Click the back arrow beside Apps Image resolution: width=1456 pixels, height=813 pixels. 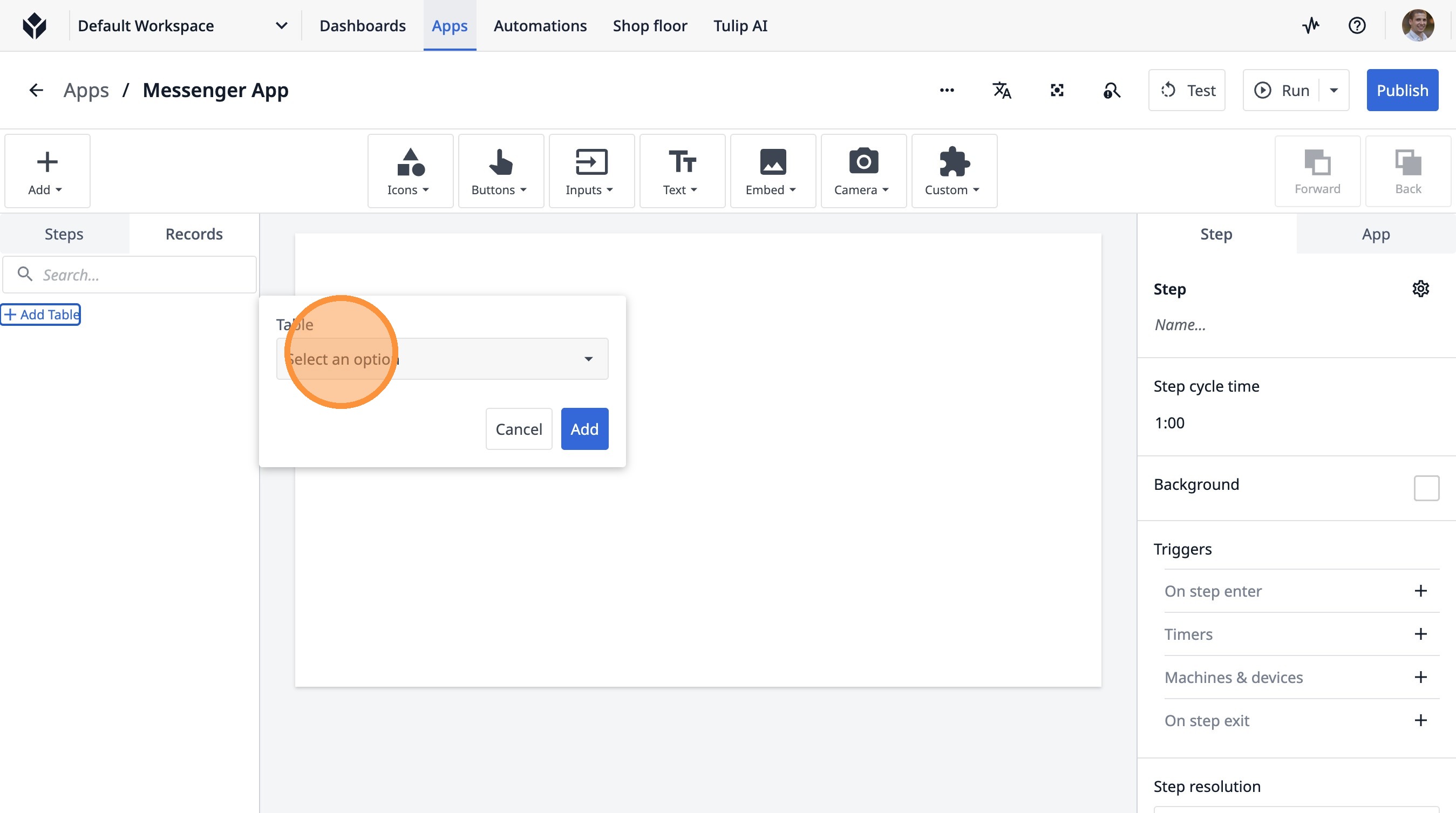tap(36, 91)
